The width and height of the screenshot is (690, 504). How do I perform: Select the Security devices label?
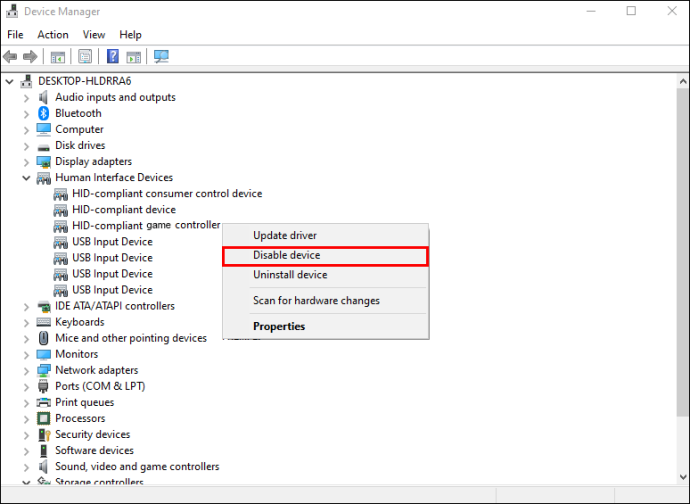[92, 434]
